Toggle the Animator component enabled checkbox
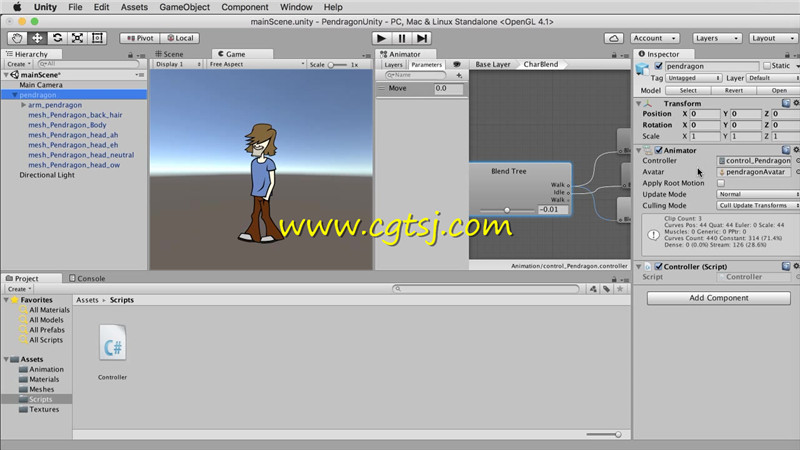 [x=659, y=150]
